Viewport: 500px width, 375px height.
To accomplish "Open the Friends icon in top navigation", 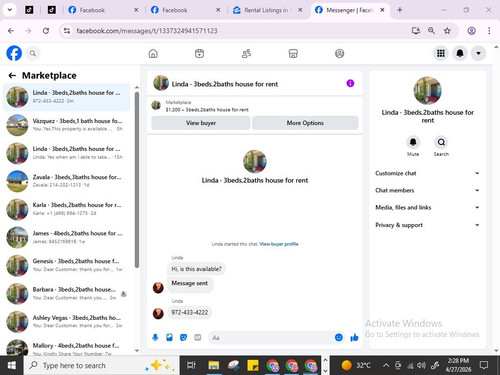I will tap(246, 53).
